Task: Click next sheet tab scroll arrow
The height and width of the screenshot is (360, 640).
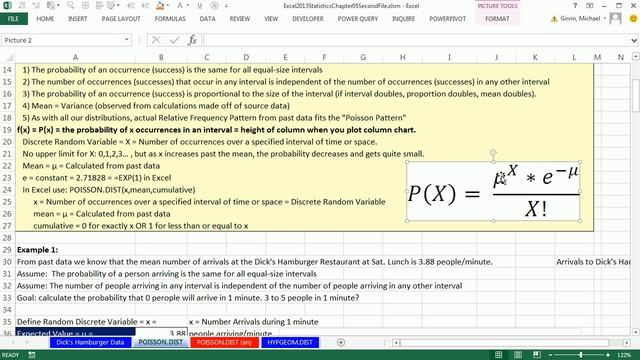Action: 27,342
